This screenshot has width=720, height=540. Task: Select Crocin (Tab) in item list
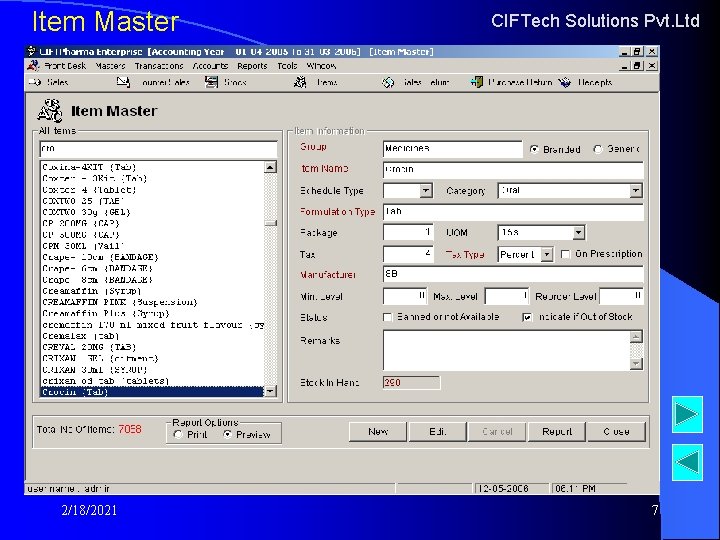[152, 392]
